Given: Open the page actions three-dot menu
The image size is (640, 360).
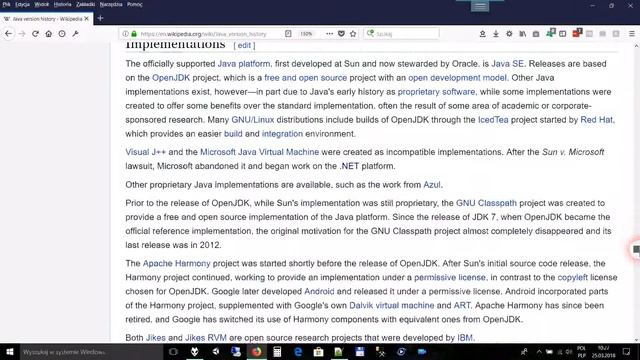Looking at the screenshot, I should (x=329, y=33).
